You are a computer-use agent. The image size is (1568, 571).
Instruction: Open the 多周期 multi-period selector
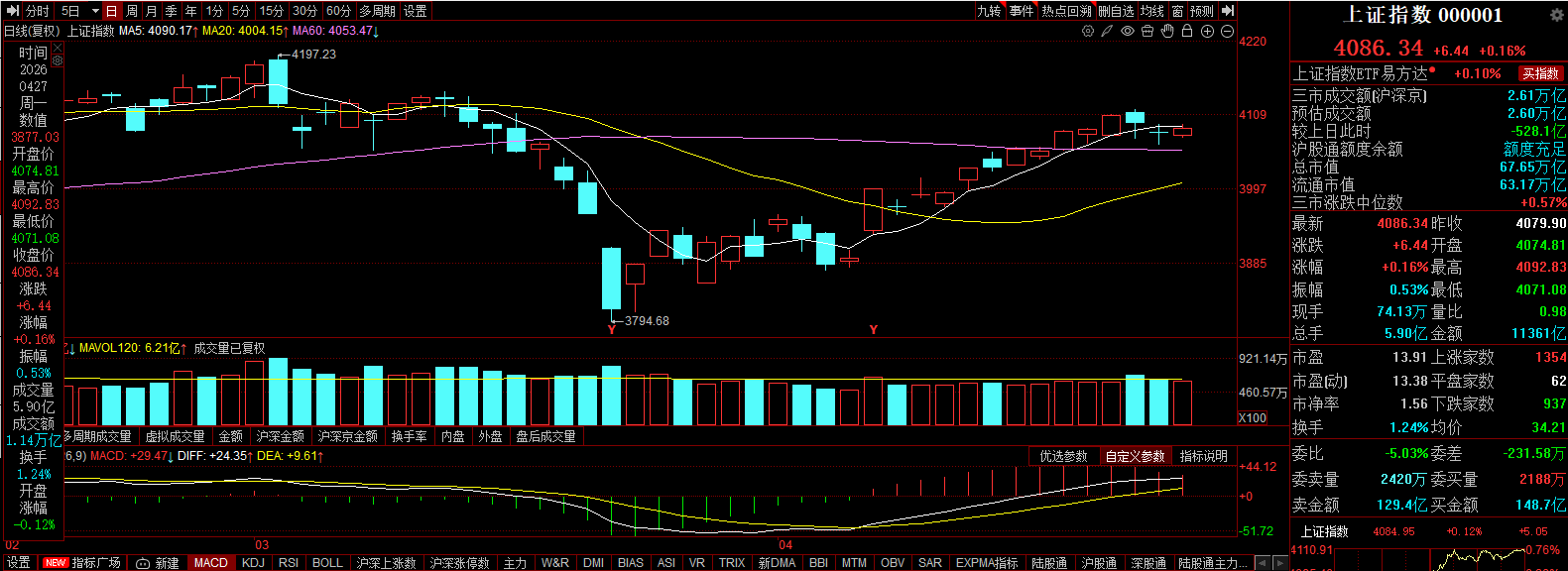(377, 11)
